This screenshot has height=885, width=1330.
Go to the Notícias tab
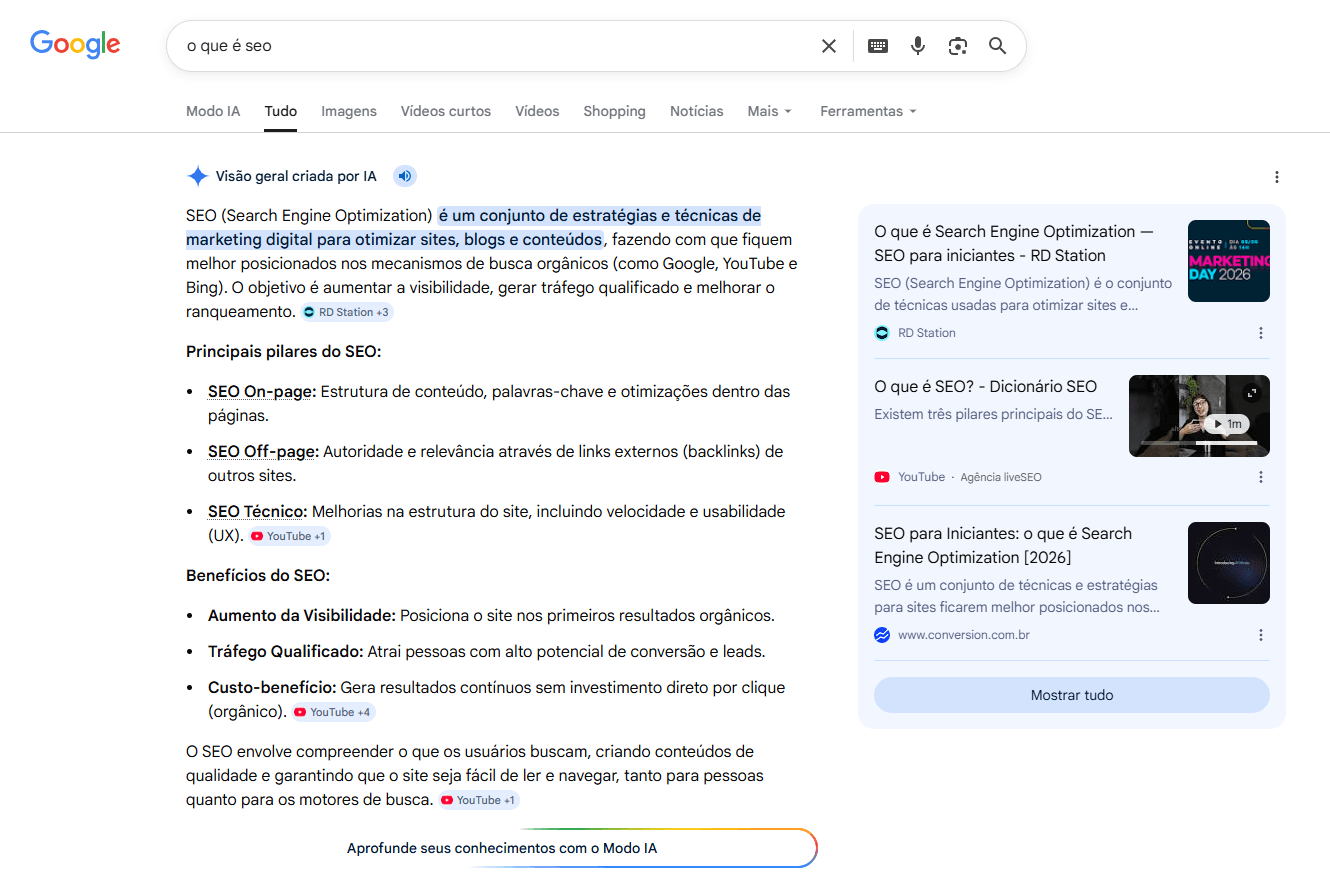point(697,111)
